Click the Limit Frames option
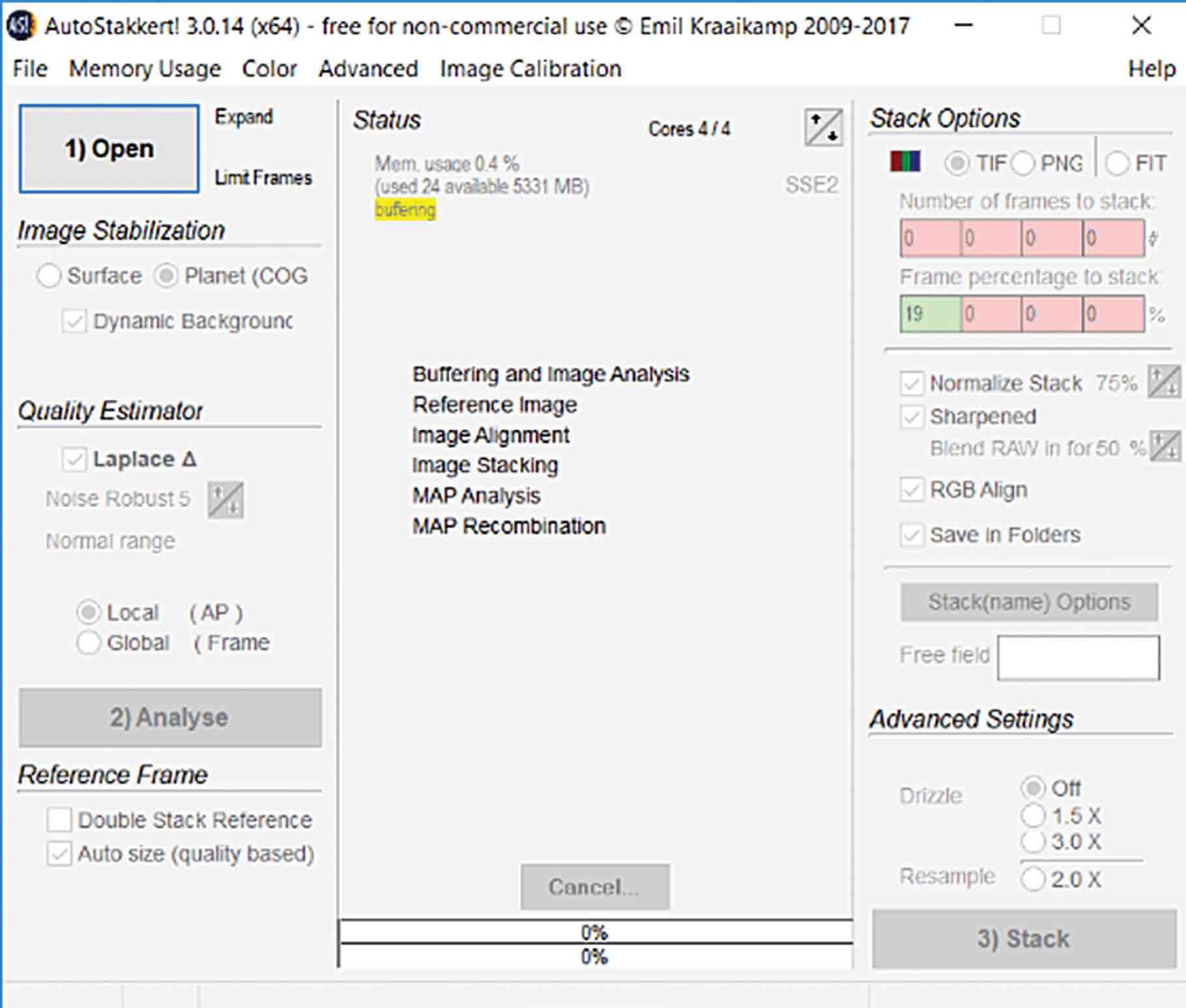 263,177
